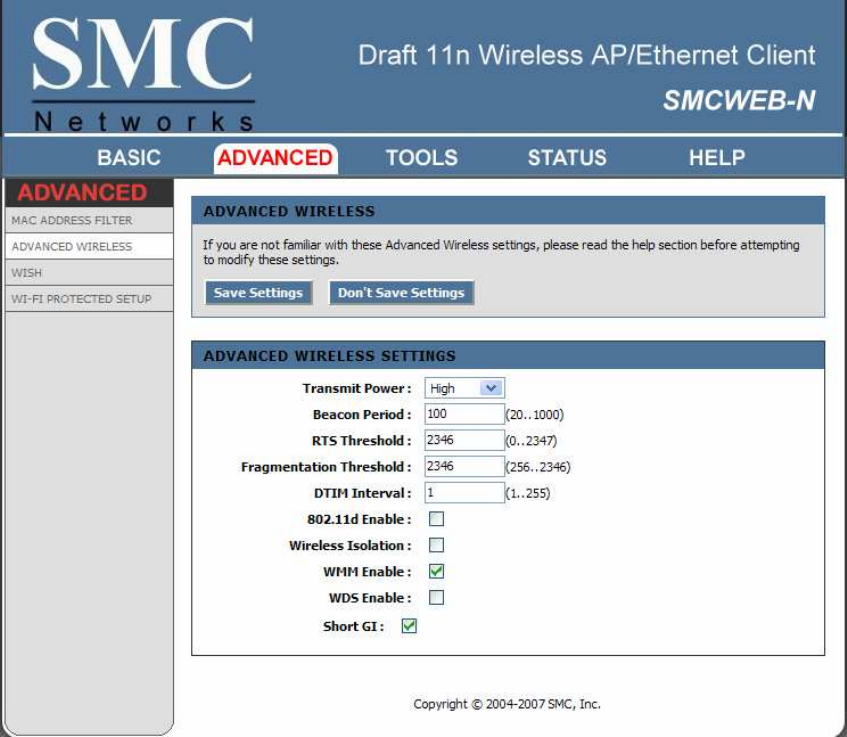Check the WDS Enable checkbox

(x=436, y=597)
